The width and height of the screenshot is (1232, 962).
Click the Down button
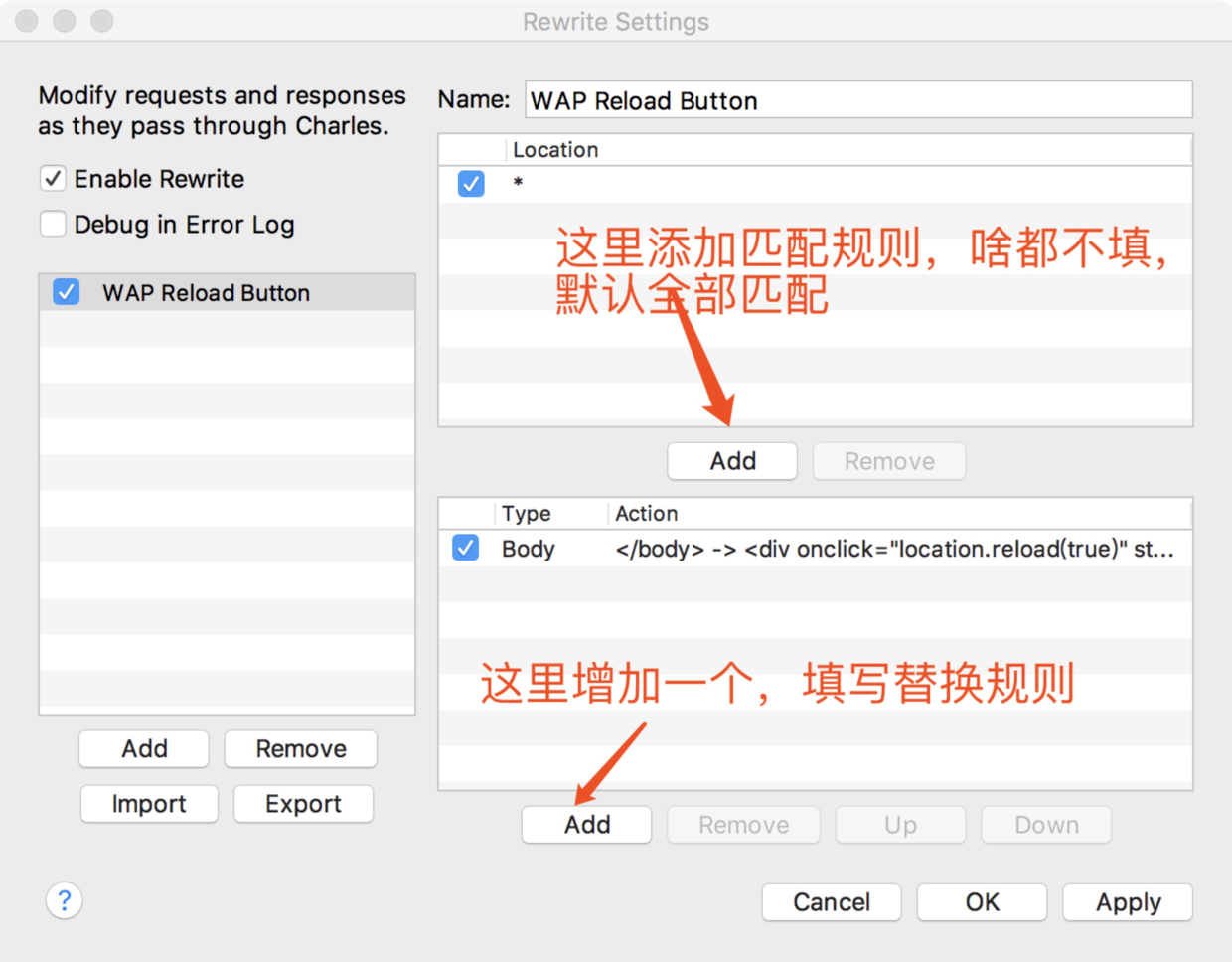tap(1046, 825)
